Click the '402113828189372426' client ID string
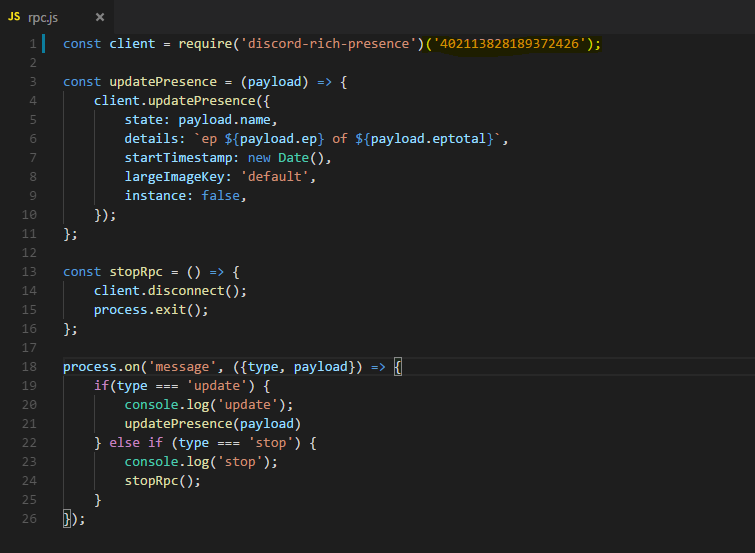The image size is (755, 553). 509,44
